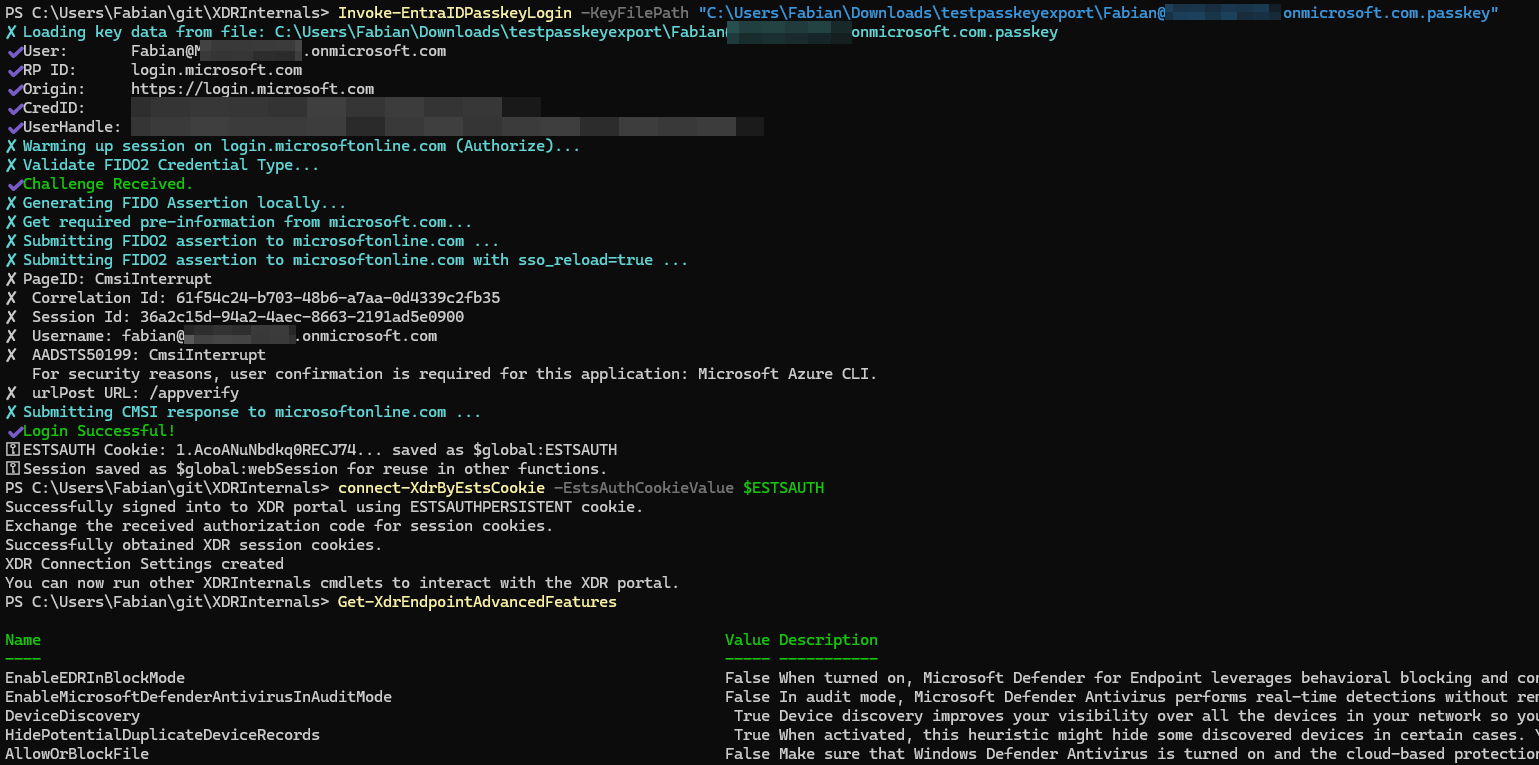Screen dimensions: 1539x765
Task: Click the checkmark icon next to RP ID
Action: coord(14,71)
